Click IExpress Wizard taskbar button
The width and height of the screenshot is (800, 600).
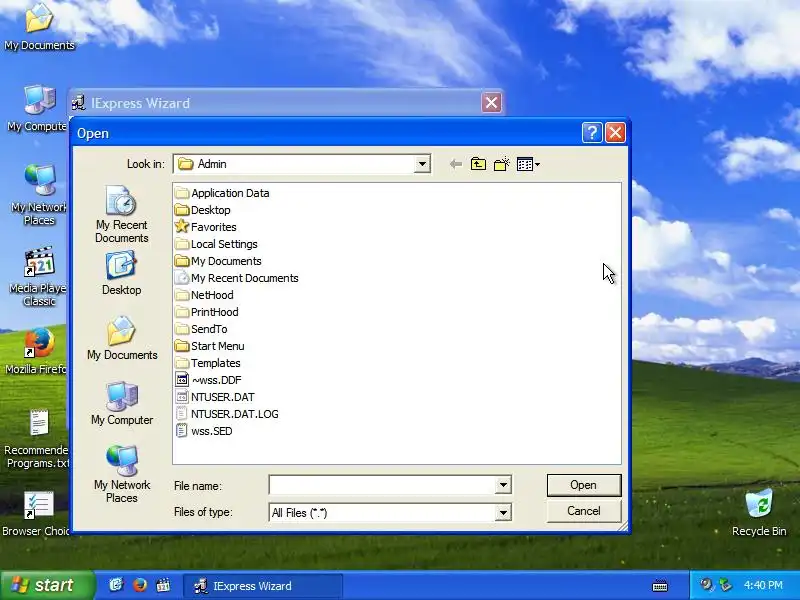tap(263, 586)
